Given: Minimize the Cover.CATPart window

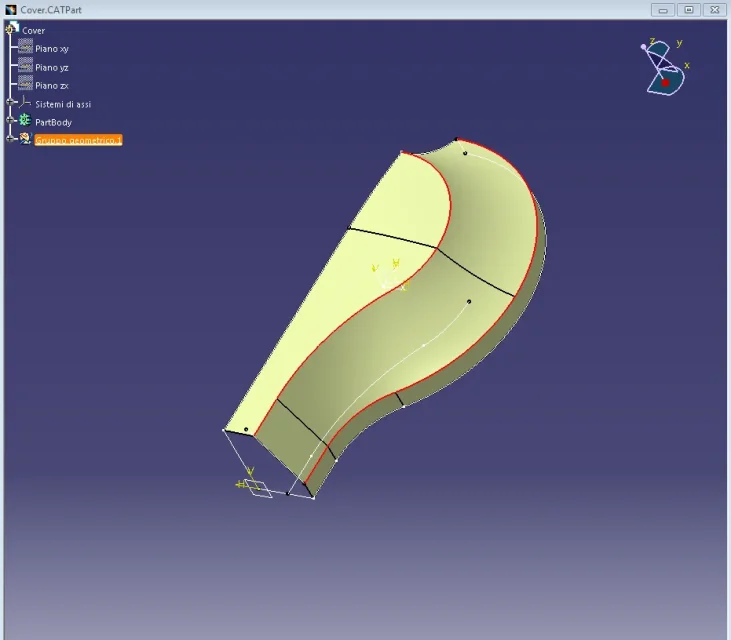Looking at the screenshot, I should [x=662, y=10].
